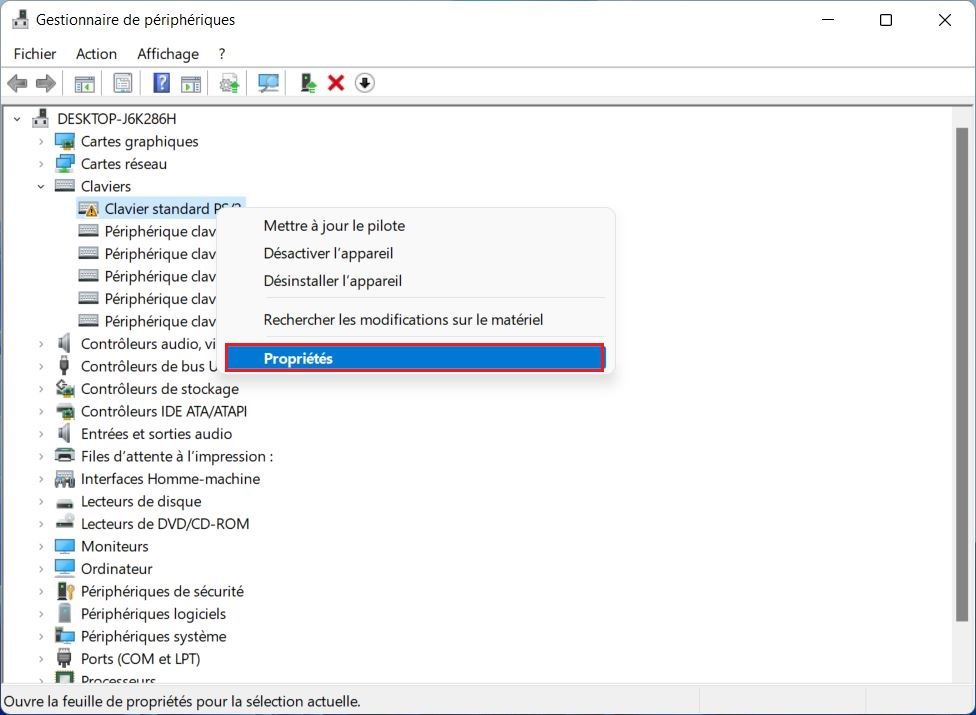Click the back navigation arrow
Image resolution: width=976 pixels, height=715 pixels.
(x=17, y=82)
